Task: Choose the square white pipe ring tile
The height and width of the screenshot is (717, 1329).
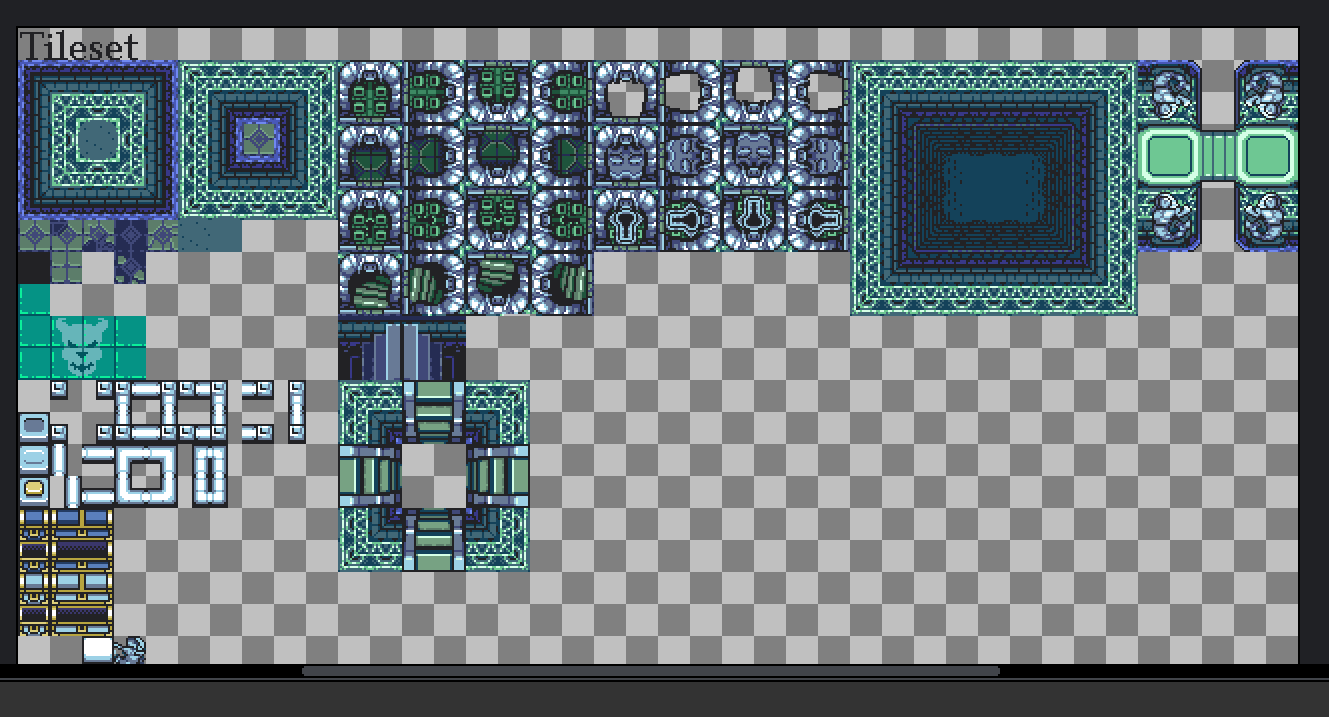Action: click(146, 475)
